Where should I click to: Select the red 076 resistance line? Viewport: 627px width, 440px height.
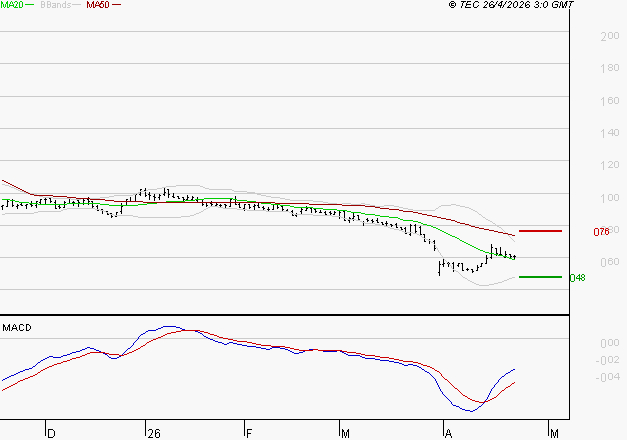(x=540, y=231)
